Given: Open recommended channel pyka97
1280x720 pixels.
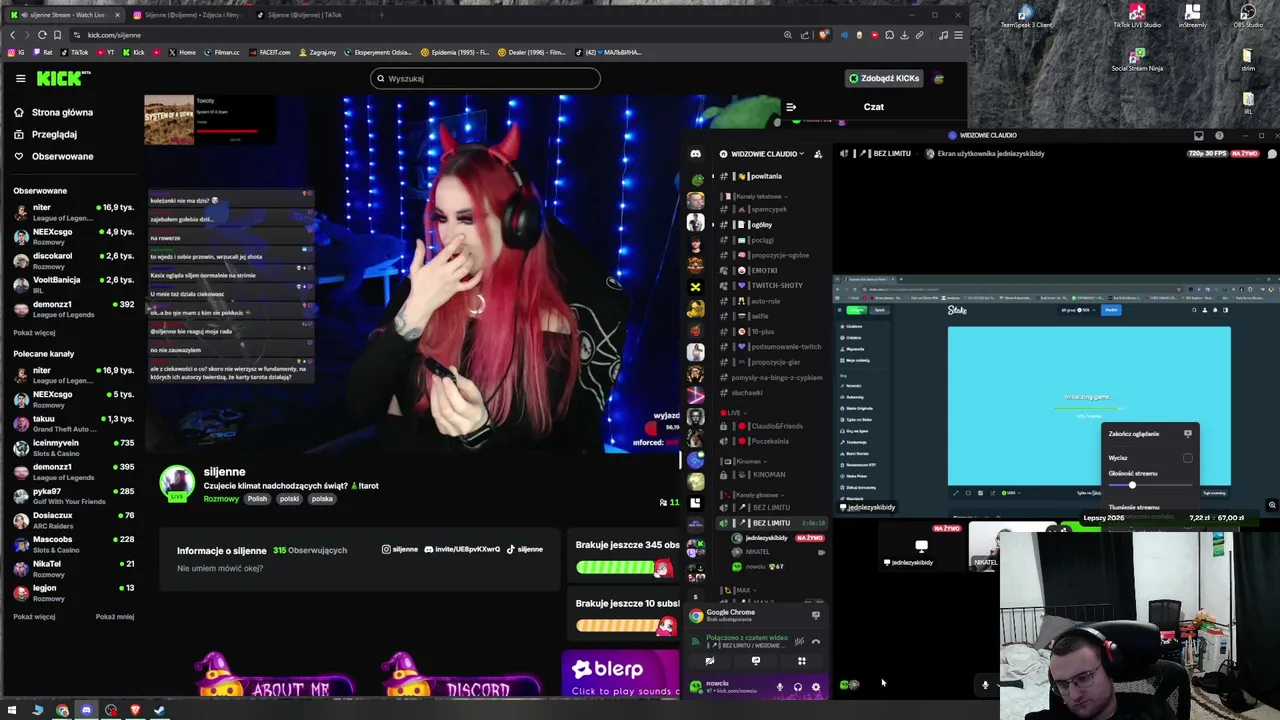Looking at the screenshot, I should pyautogui.click(x=72, y=495).
